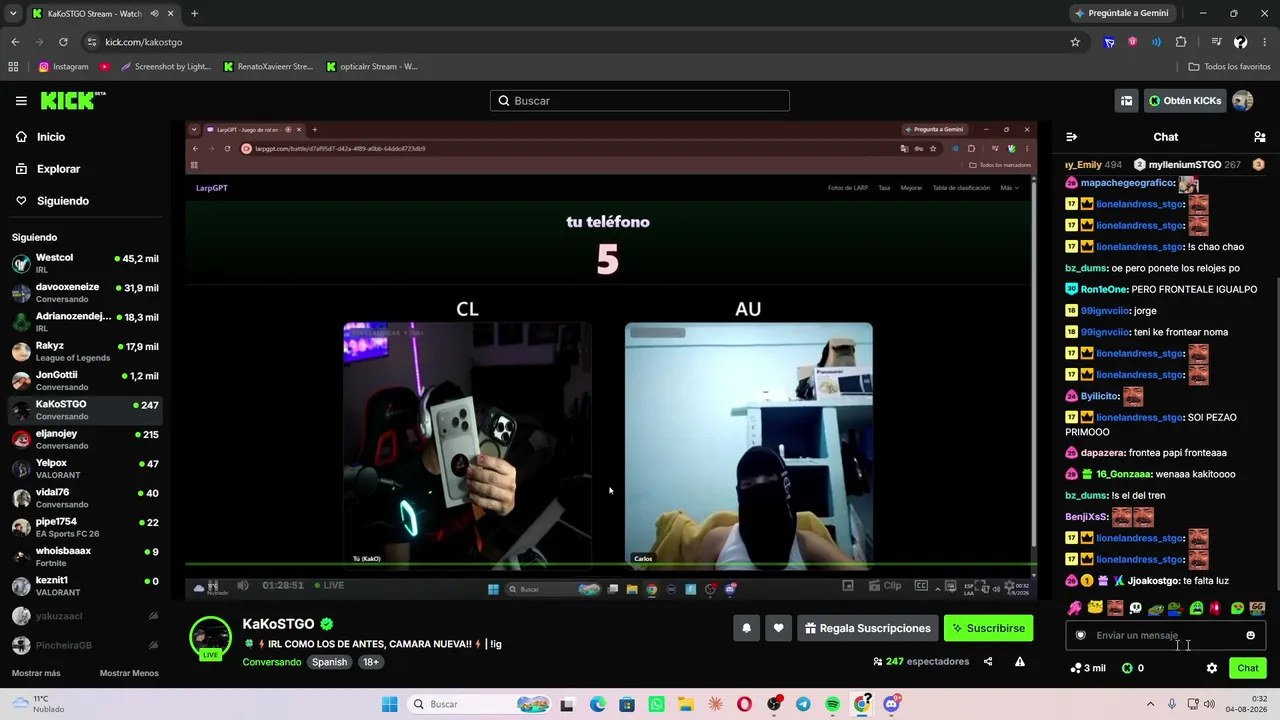Click the notification bell for KaKoSTGO
The height and width of the screenshot is (720, 1280).
click(746, 628)
